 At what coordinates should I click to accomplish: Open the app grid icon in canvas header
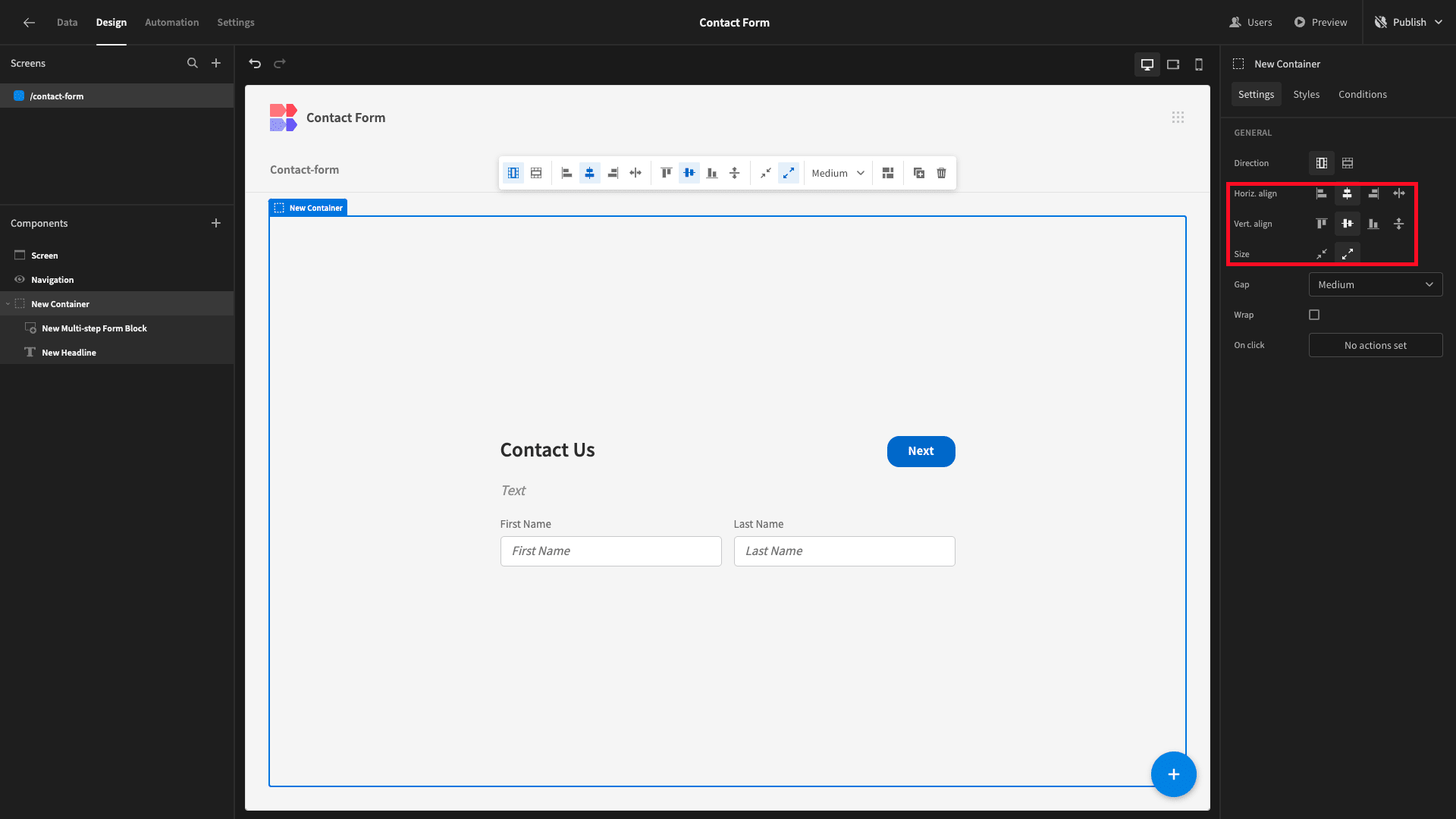click(1178, 118)
